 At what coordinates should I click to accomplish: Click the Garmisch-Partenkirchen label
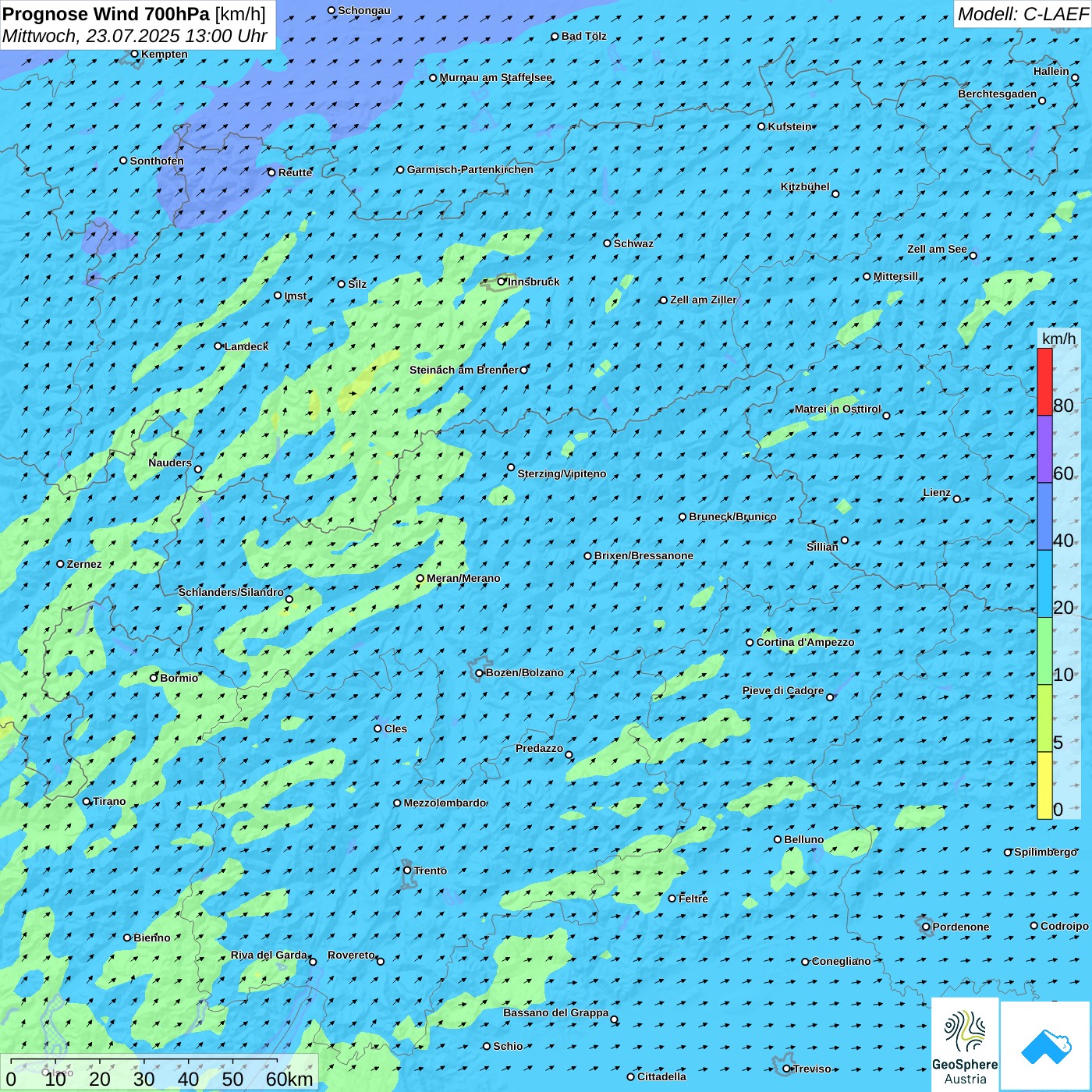[470, 169]
